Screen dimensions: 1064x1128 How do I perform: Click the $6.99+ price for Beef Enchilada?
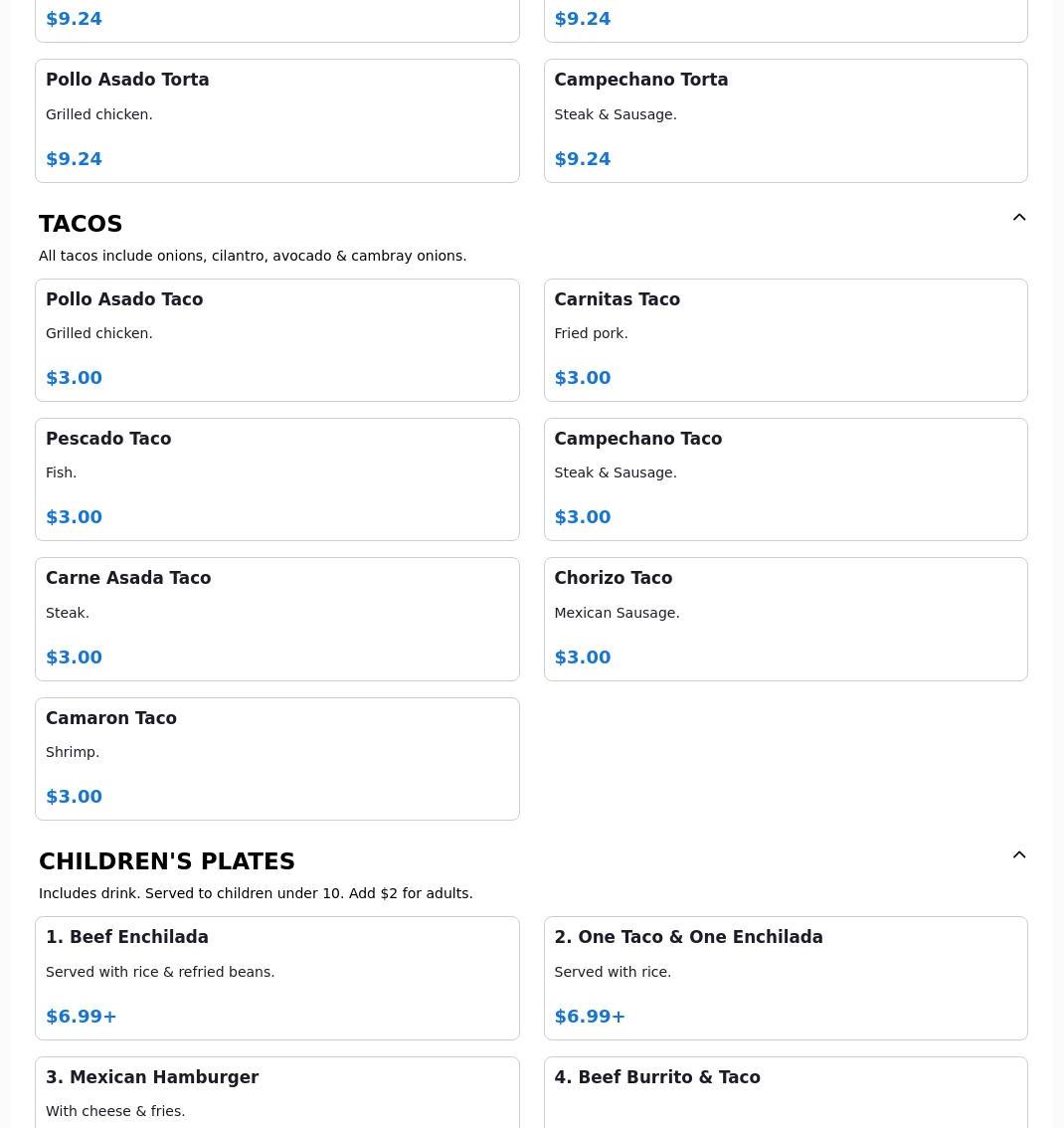coord(82,1017)
